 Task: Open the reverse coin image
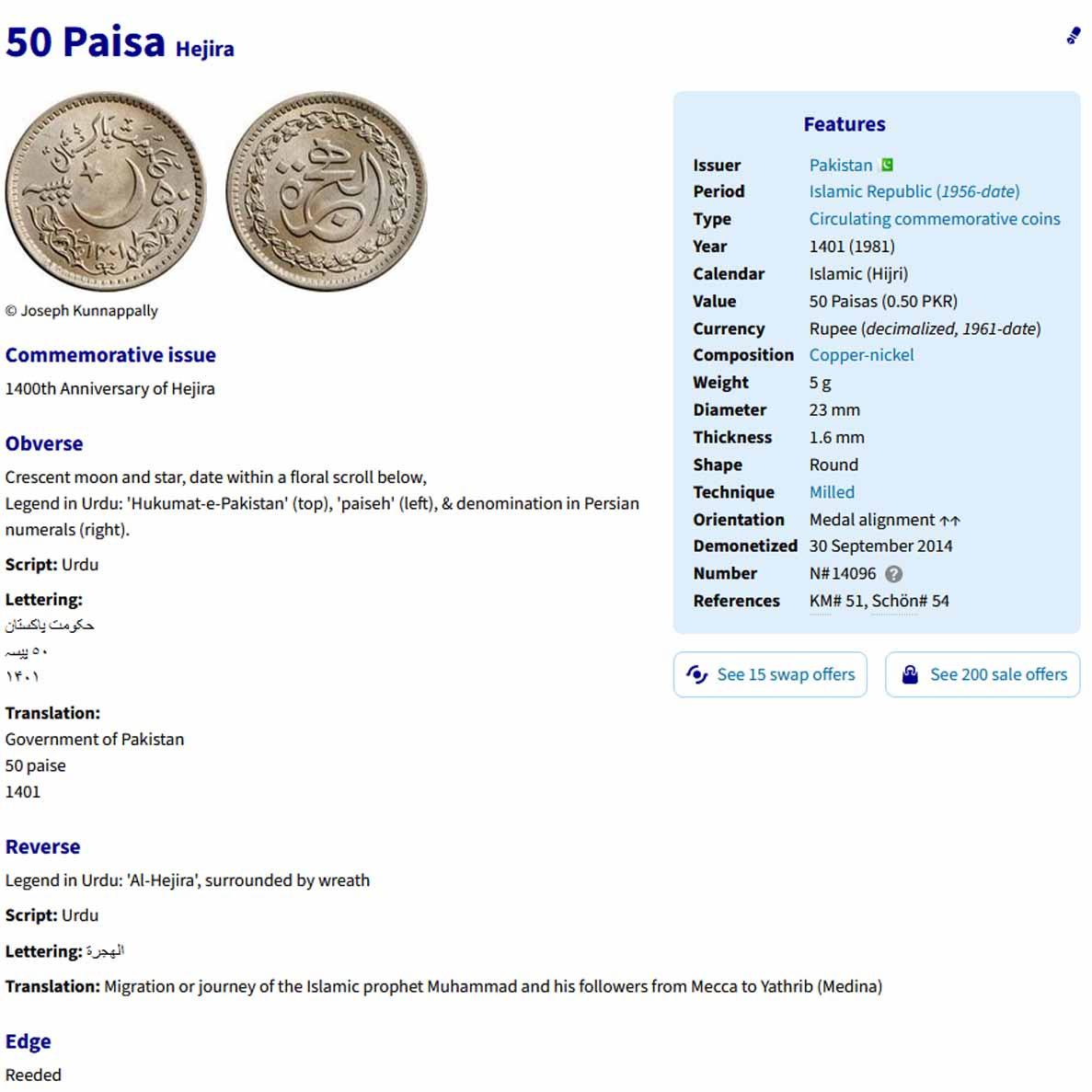327,191
